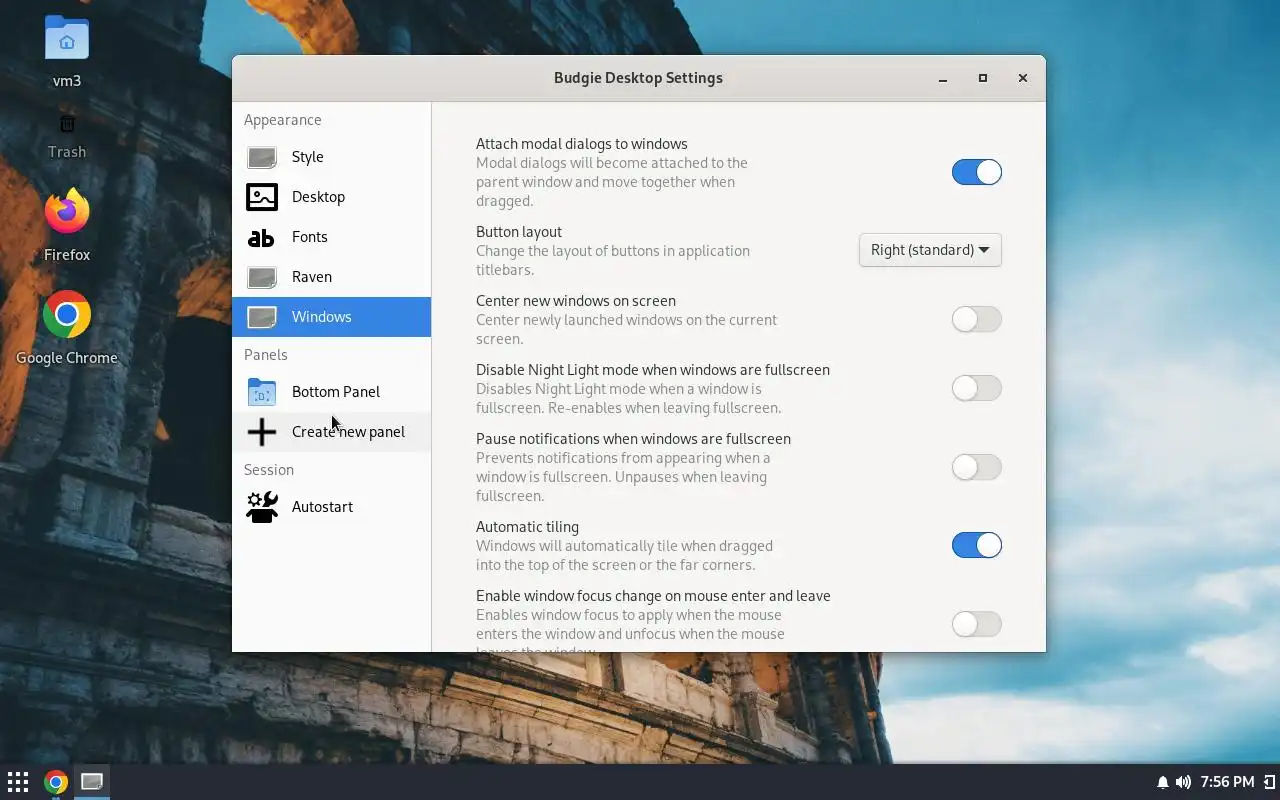Open Raven sidebar icon next to the clock
The height and width of the screenshot is (800, 1280).
coord(1270,782)
